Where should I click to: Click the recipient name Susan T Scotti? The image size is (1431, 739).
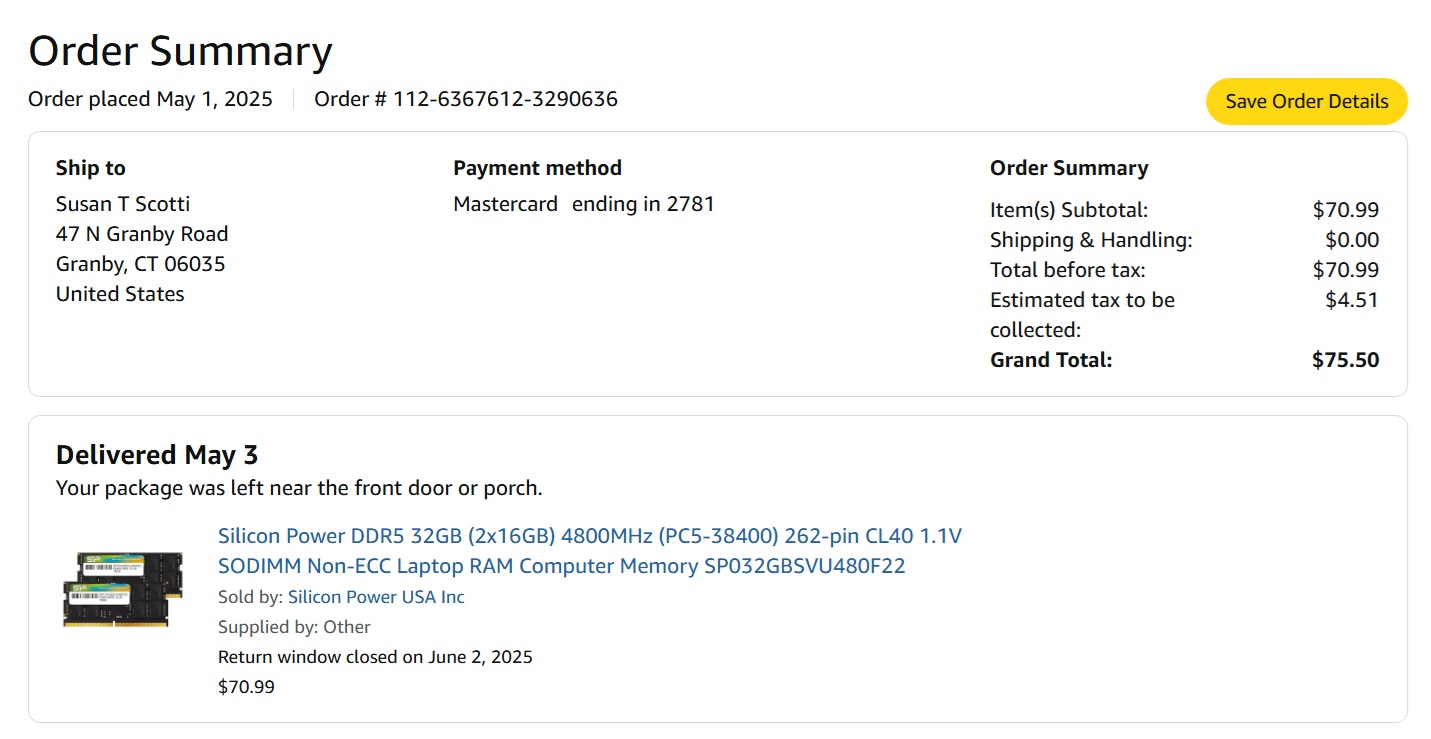(x=123, y=204)
